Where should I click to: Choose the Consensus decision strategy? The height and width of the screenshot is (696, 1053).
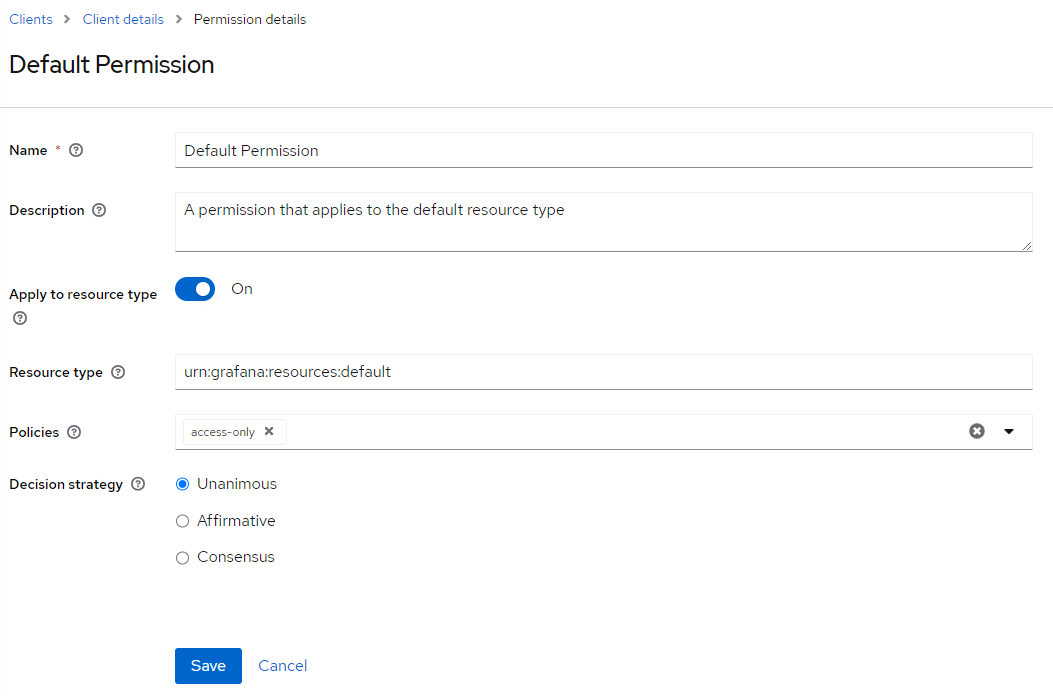click(182, 557)
